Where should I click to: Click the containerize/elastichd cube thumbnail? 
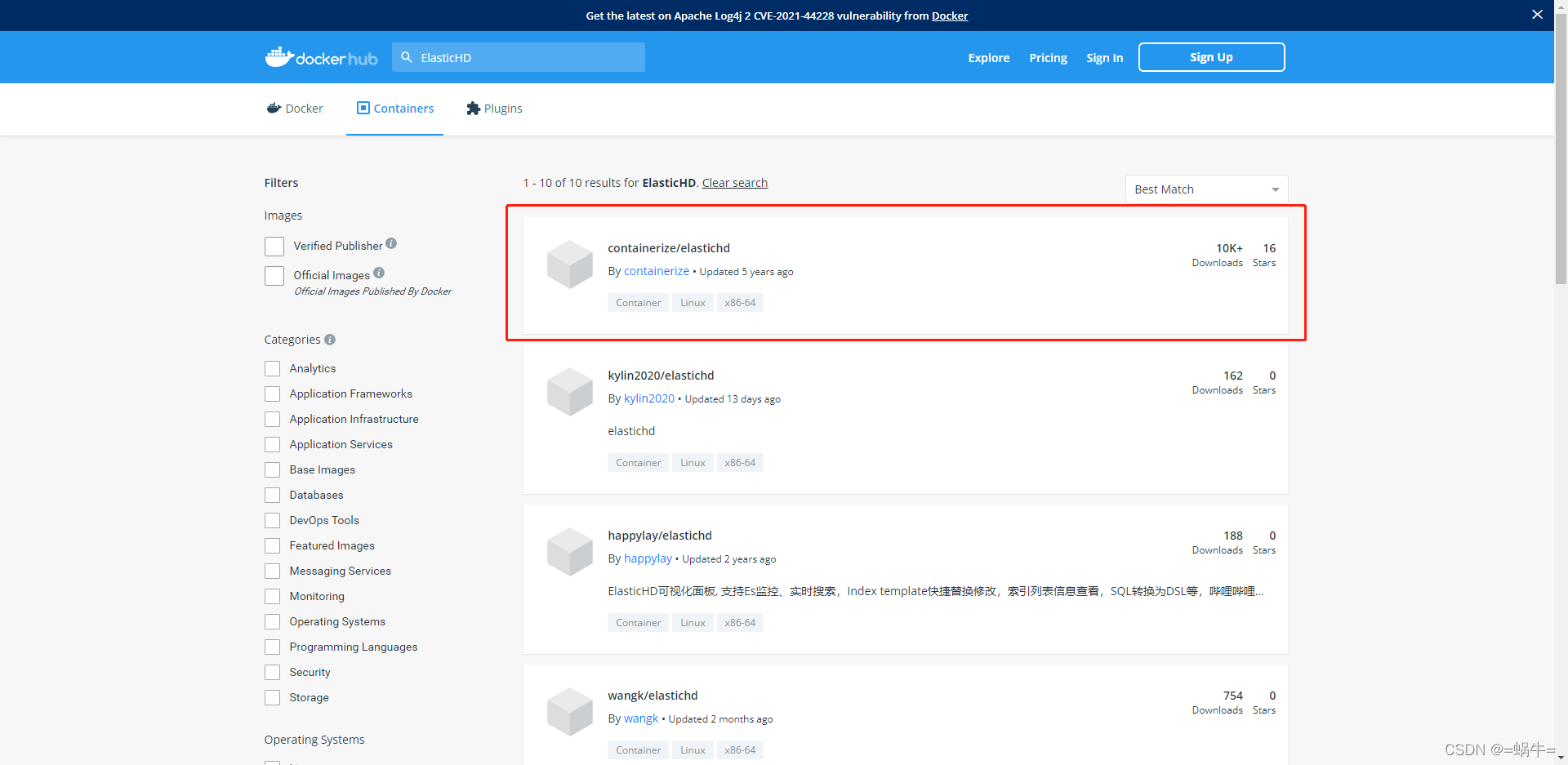569,265
